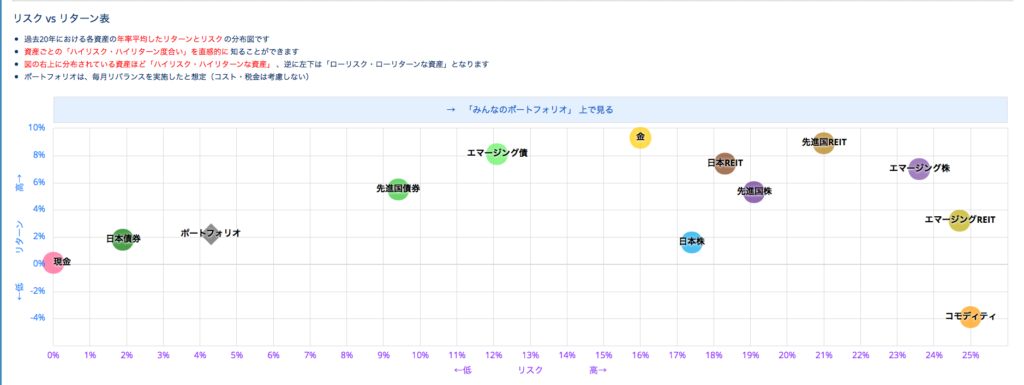The width and height of the screenshot is (1024, 385).
Task: Click the purple 先進国株 bubble
Action: (754, 192)
